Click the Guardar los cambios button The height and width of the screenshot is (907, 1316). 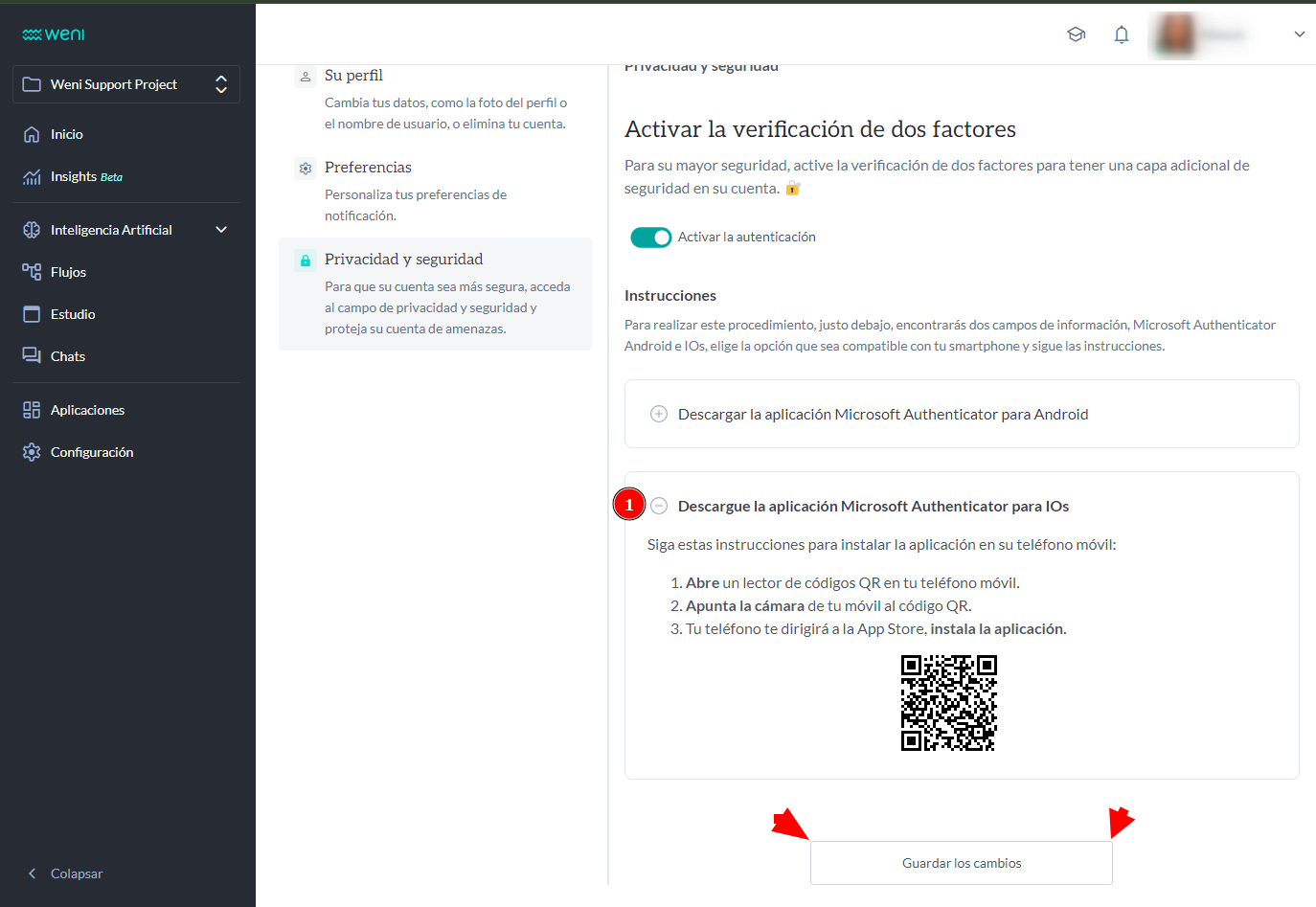(x=961, y=862)
